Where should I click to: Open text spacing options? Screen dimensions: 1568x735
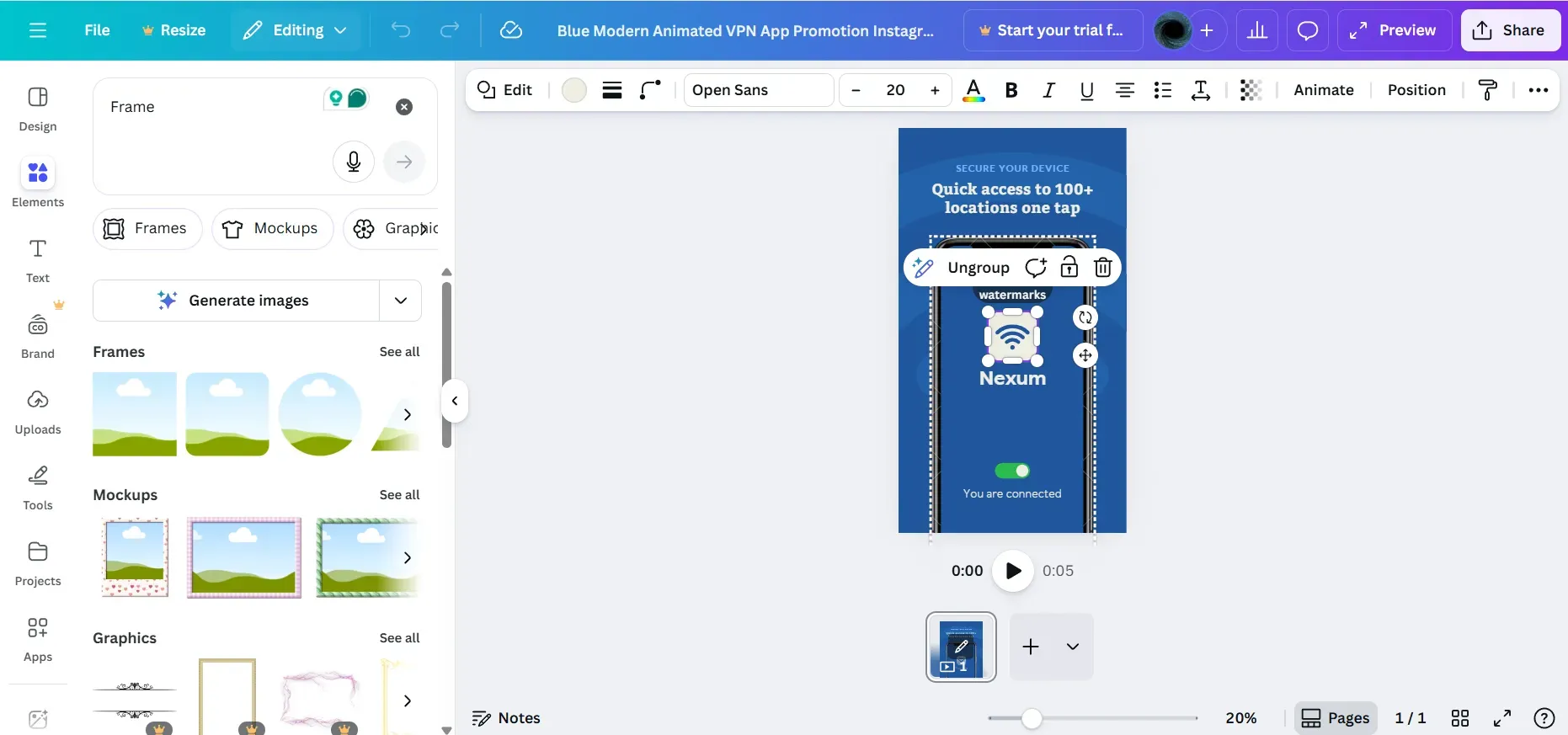(1201, 90)
